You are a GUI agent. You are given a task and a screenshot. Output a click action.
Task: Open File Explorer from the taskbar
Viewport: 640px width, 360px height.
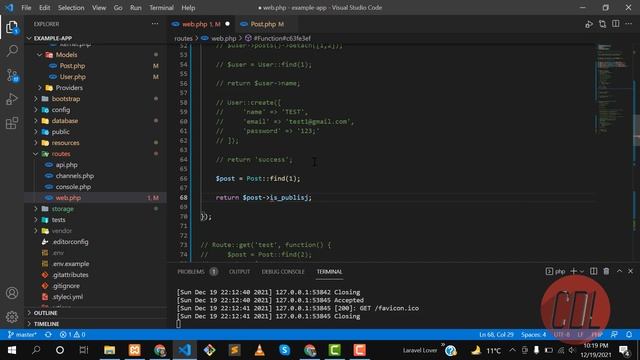109,350
